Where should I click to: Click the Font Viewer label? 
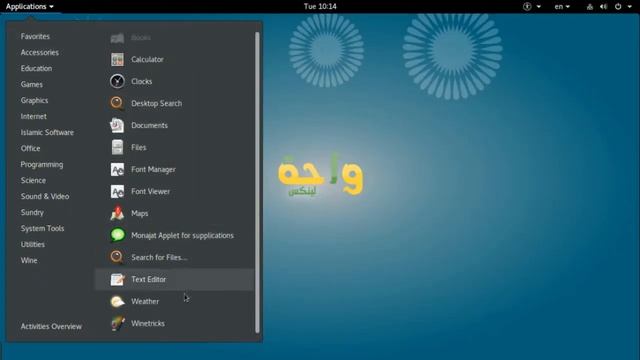151,191
